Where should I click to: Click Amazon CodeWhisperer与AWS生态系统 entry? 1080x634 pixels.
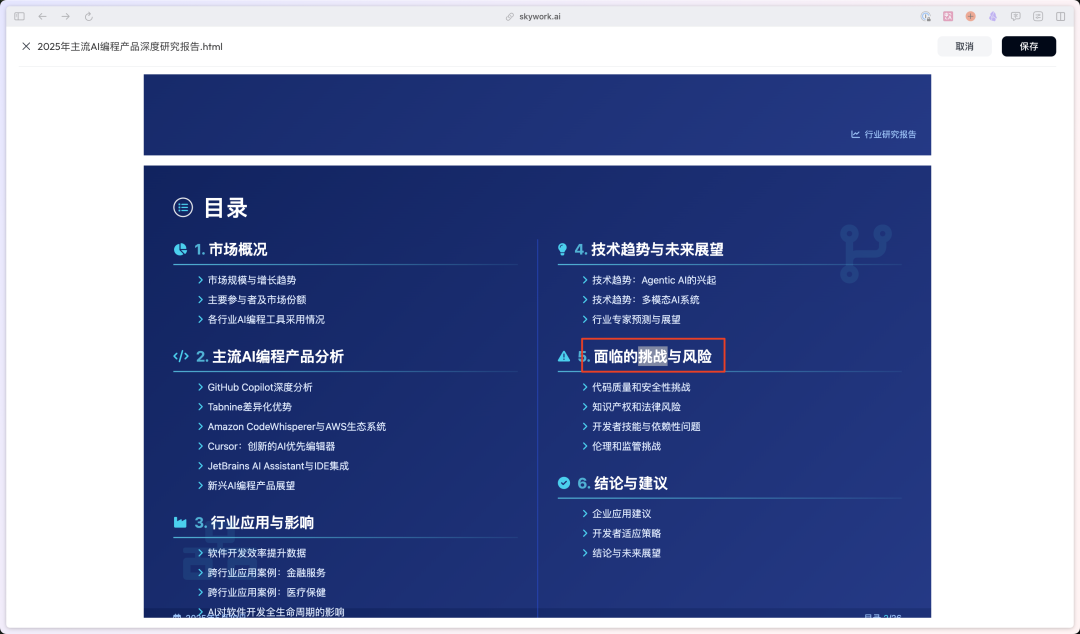(x=297, y=427)
